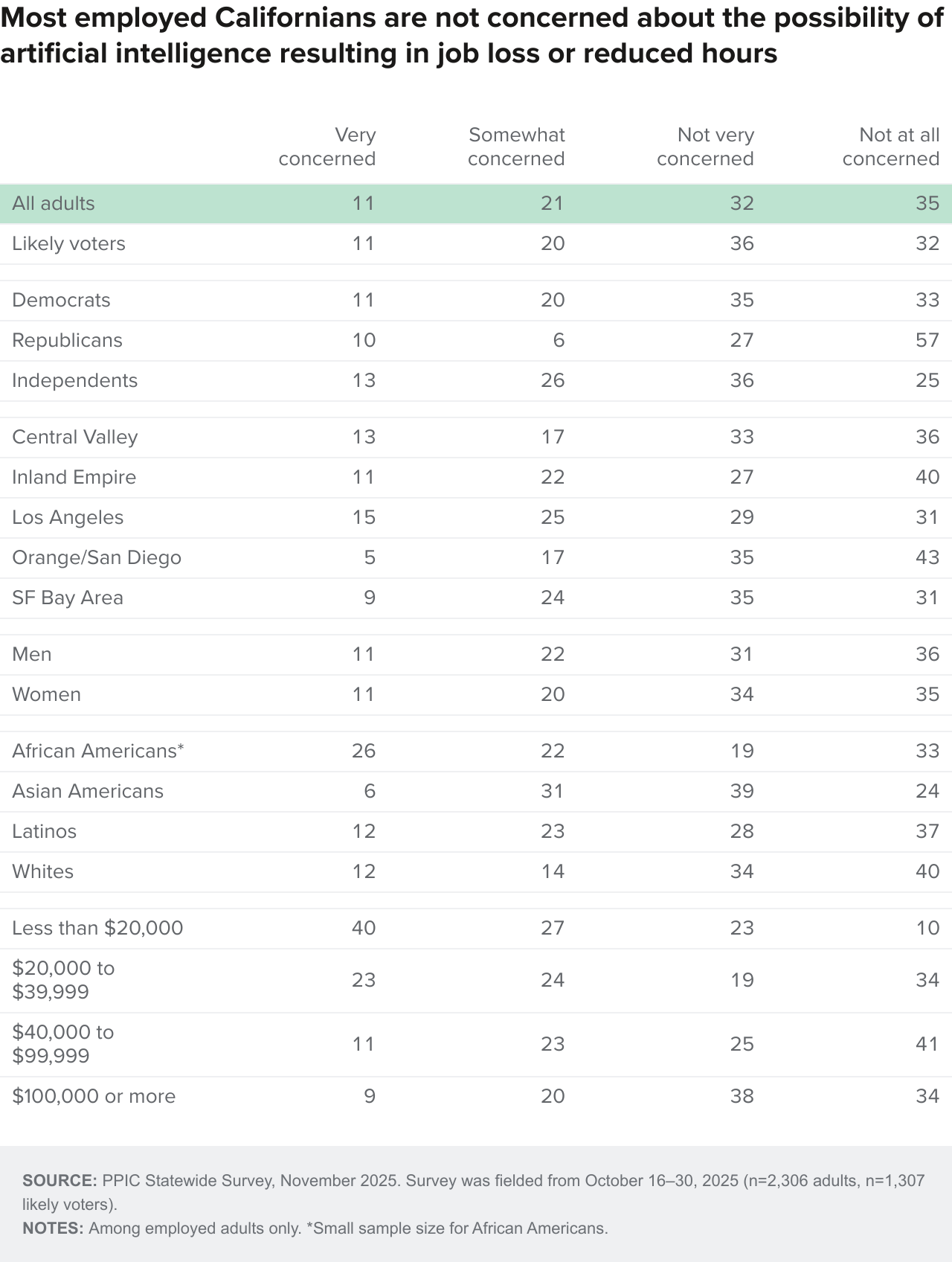Image resolution: width=952 pixels, height=1262 pixels.
Task: Click the Less than $20,000 row label
Action: pos(97,928)
